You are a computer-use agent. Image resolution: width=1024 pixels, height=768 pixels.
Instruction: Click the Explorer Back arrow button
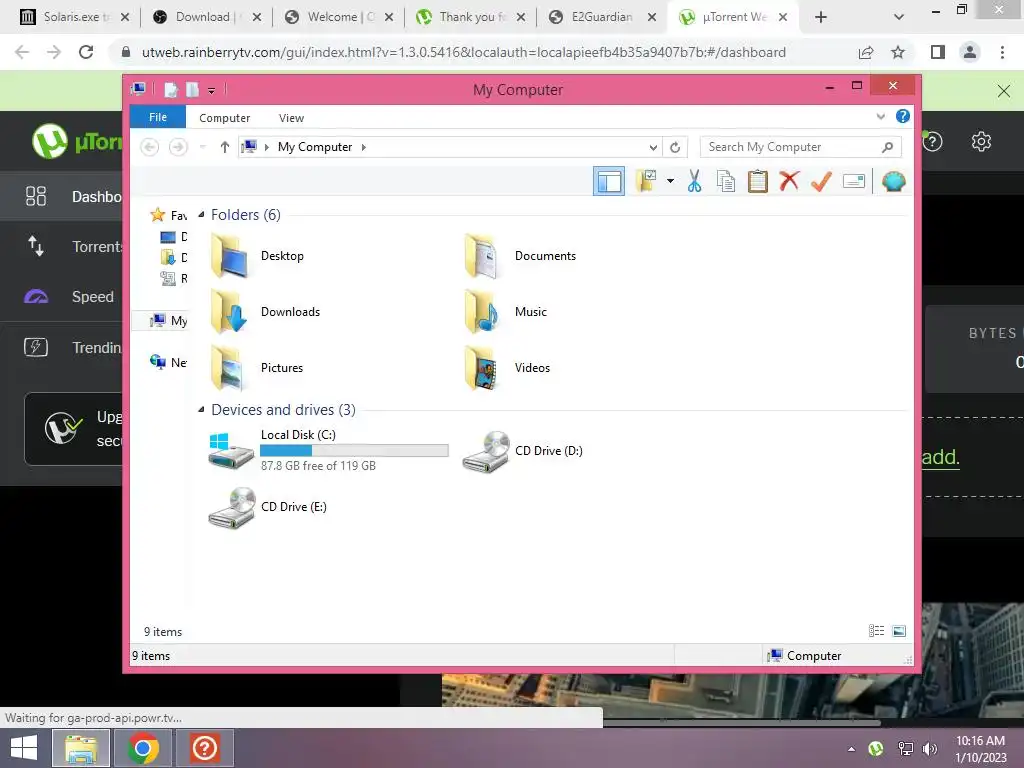(150, 147)
